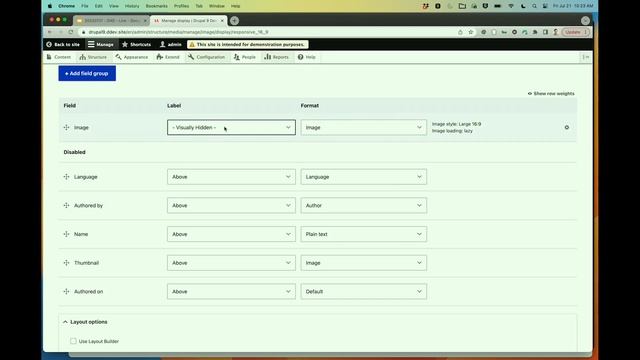Go to Content admin menu

59,57
